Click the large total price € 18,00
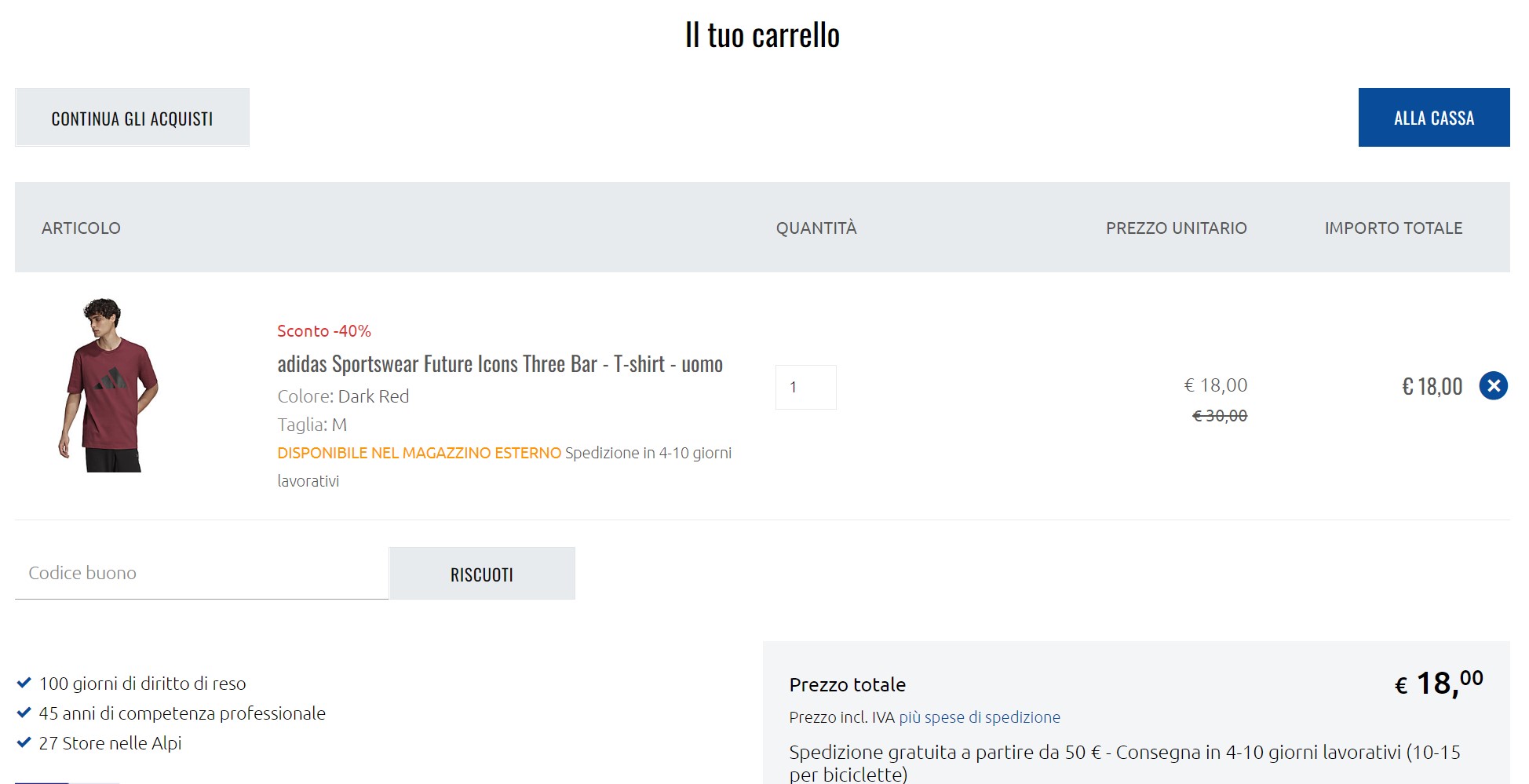Viewport: 1529px width, 784px height. pos(1439,684)
